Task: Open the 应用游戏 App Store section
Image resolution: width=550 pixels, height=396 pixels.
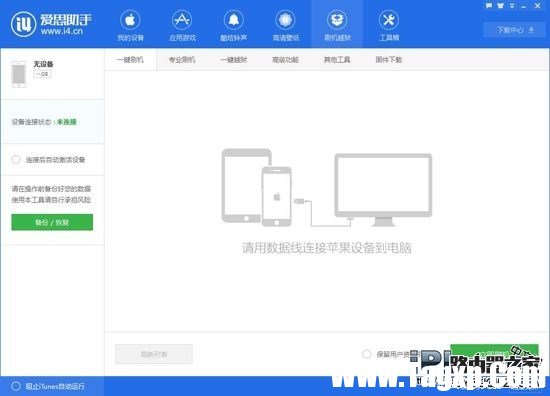Action: [182, 26]
